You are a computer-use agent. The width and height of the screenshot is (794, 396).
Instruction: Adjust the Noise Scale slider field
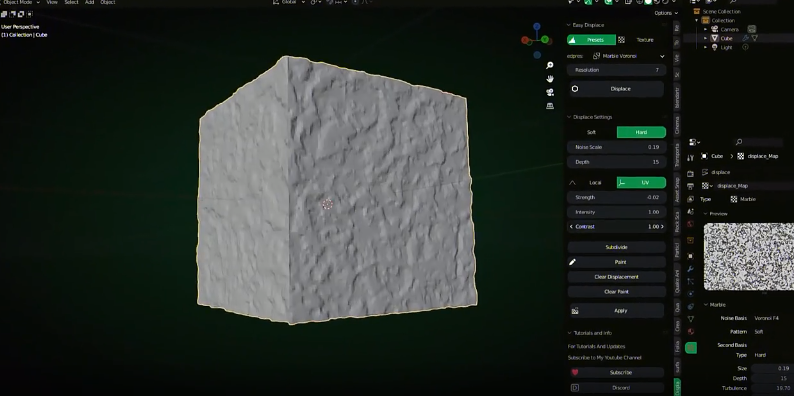point(616,147)
